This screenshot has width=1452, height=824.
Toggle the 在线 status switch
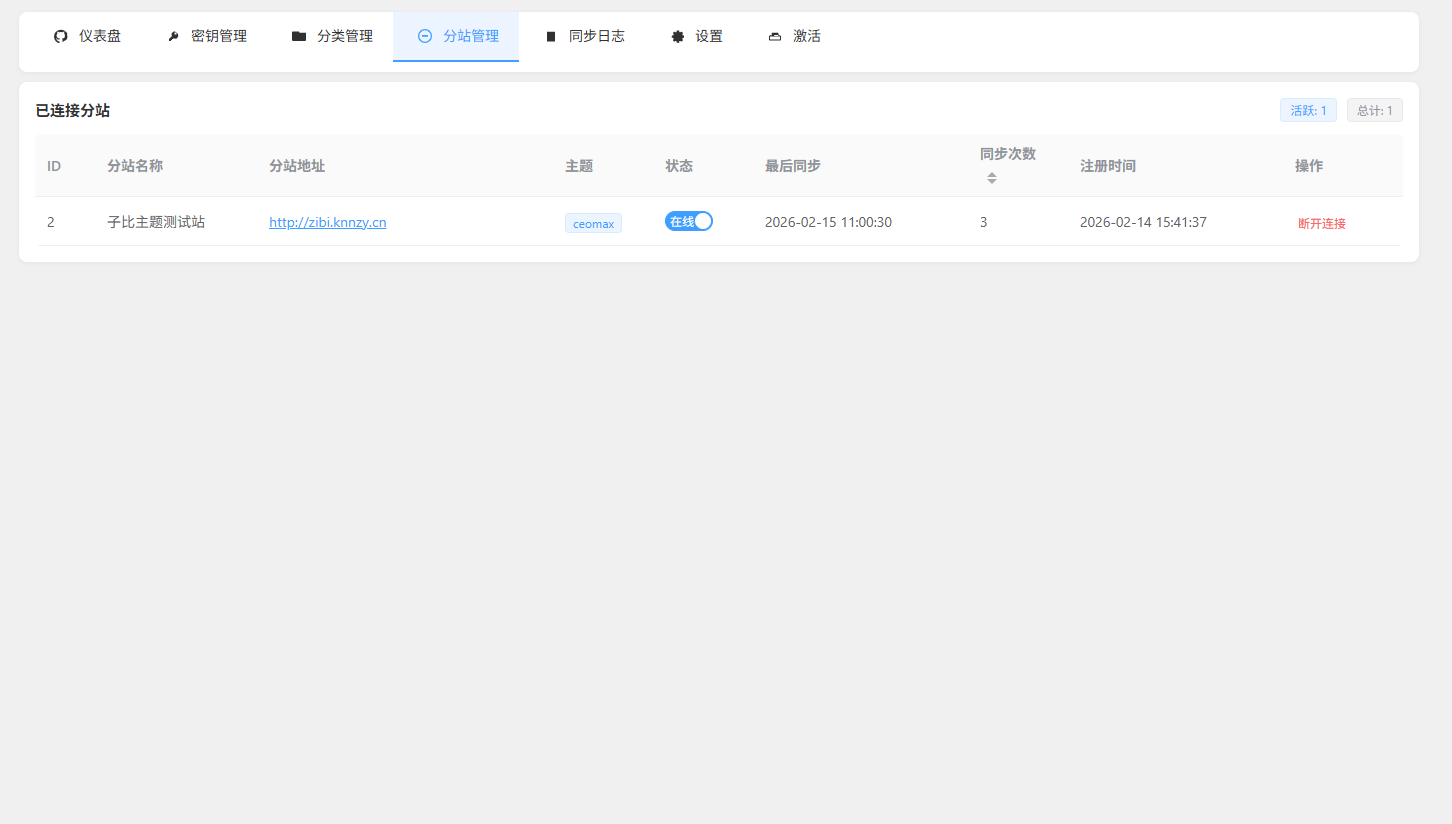(x=689, y=221)
